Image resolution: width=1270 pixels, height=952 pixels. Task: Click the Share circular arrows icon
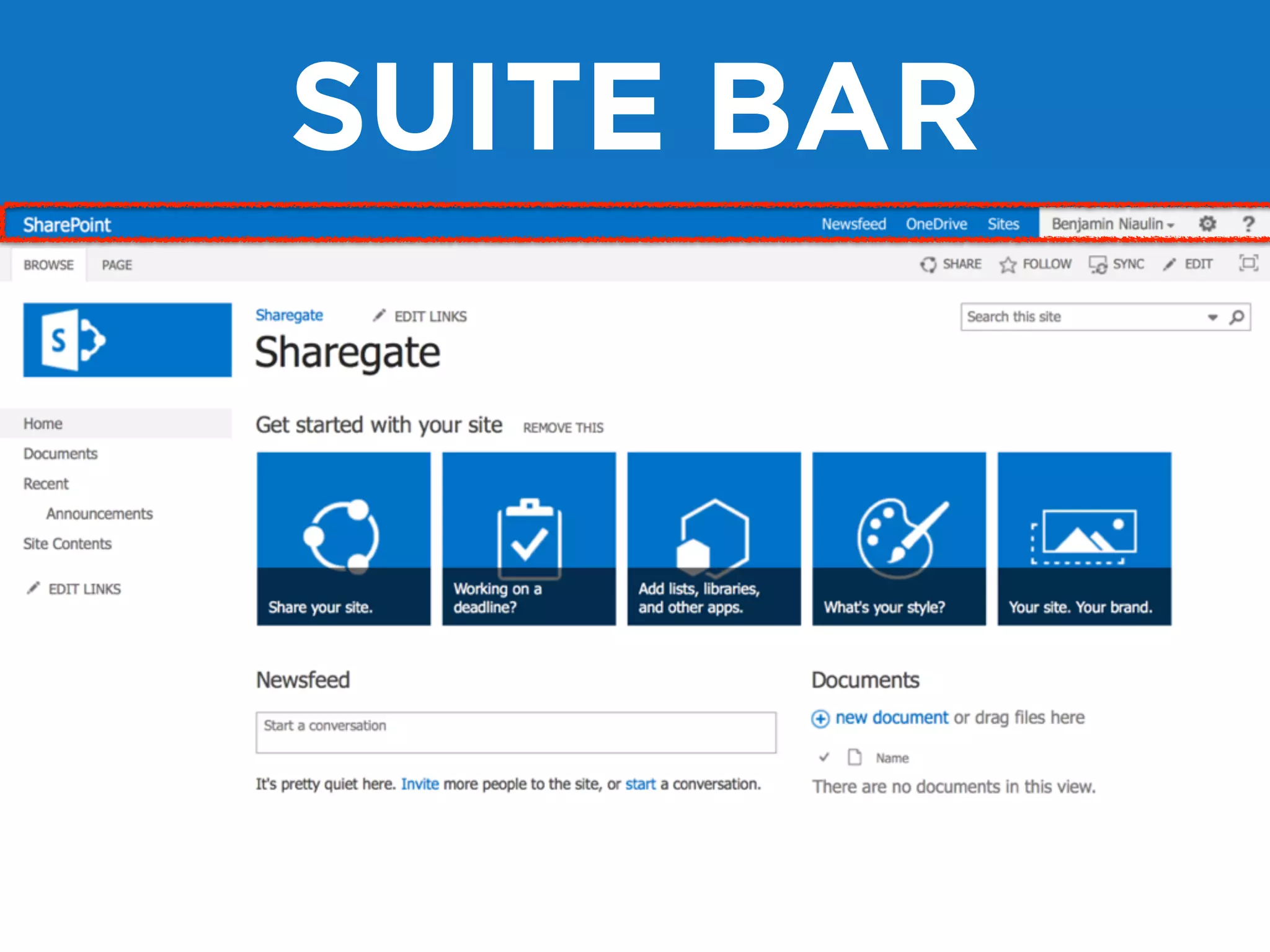(928, 265)
